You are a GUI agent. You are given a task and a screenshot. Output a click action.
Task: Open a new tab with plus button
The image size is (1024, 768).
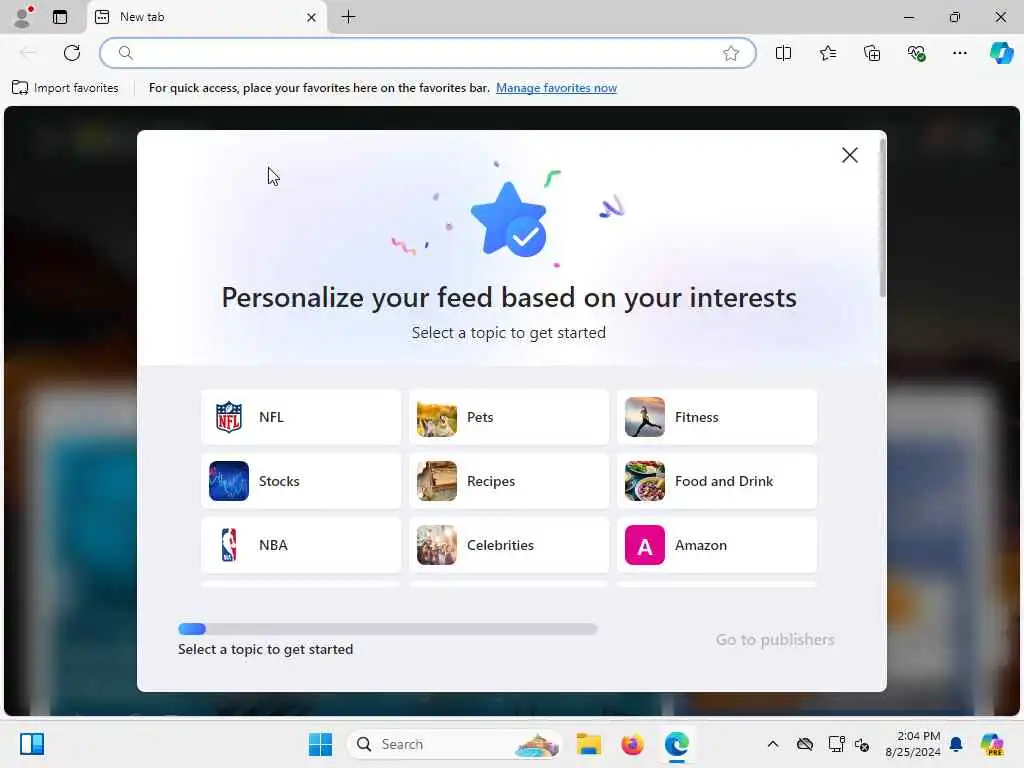click(349, 17)
